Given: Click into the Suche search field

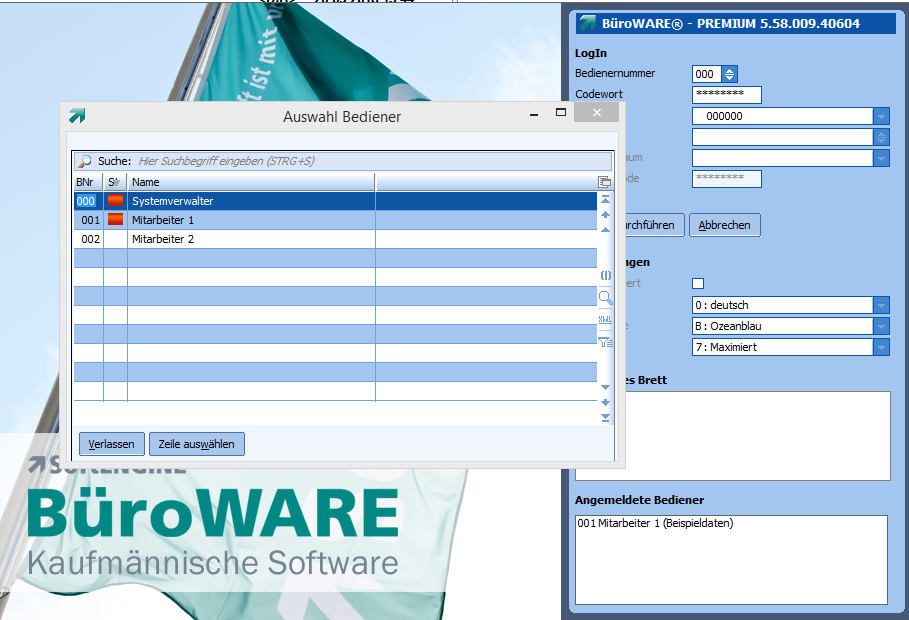Looking at the screenshot, I should click(x=370, y=160).
